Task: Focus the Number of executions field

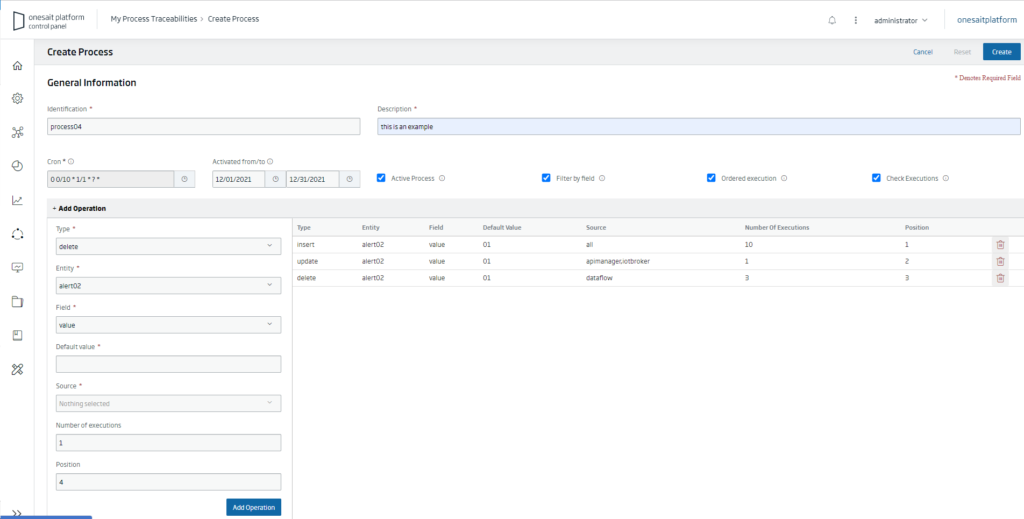Action: coord(168,443)
